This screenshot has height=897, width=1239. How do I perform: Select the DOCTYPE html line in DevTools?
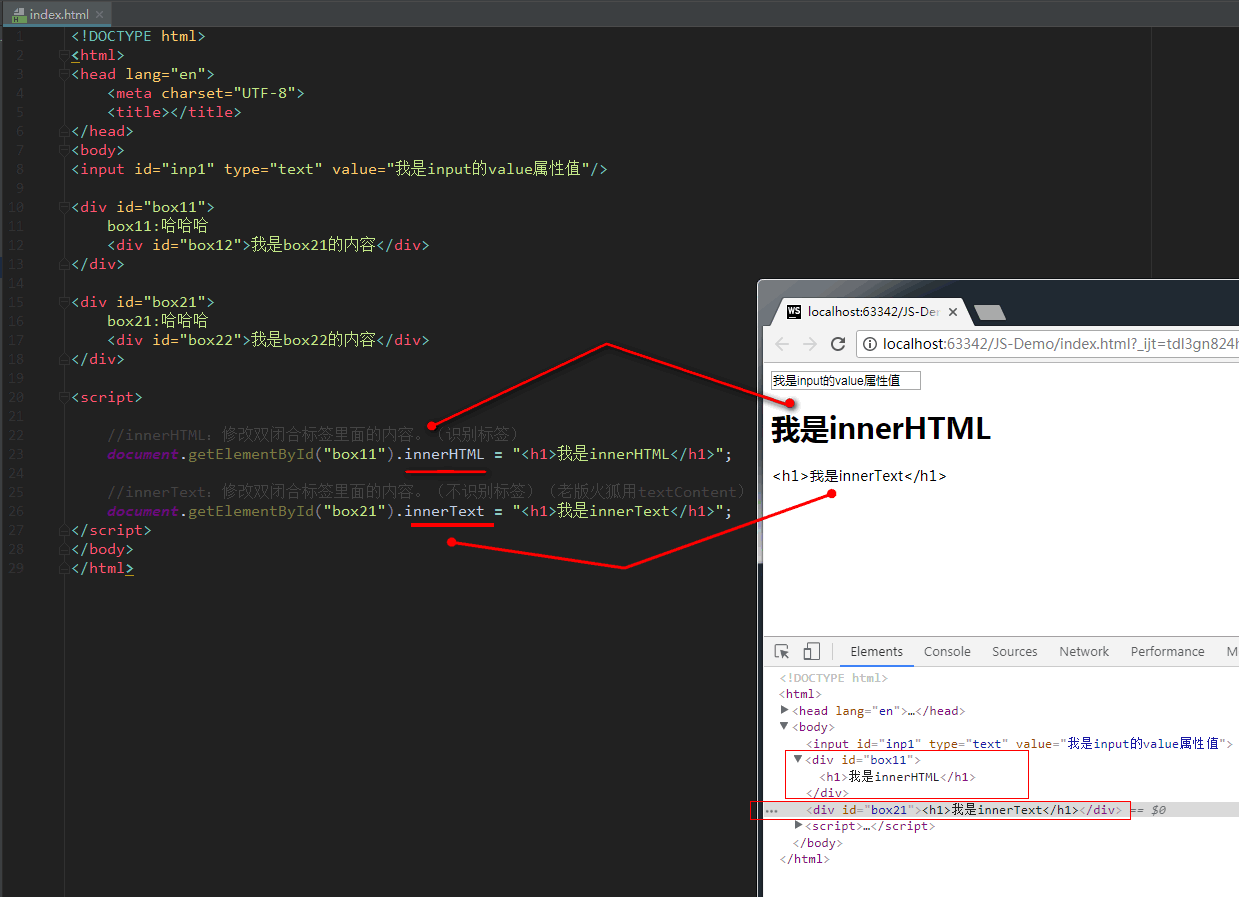click(833, 678)
